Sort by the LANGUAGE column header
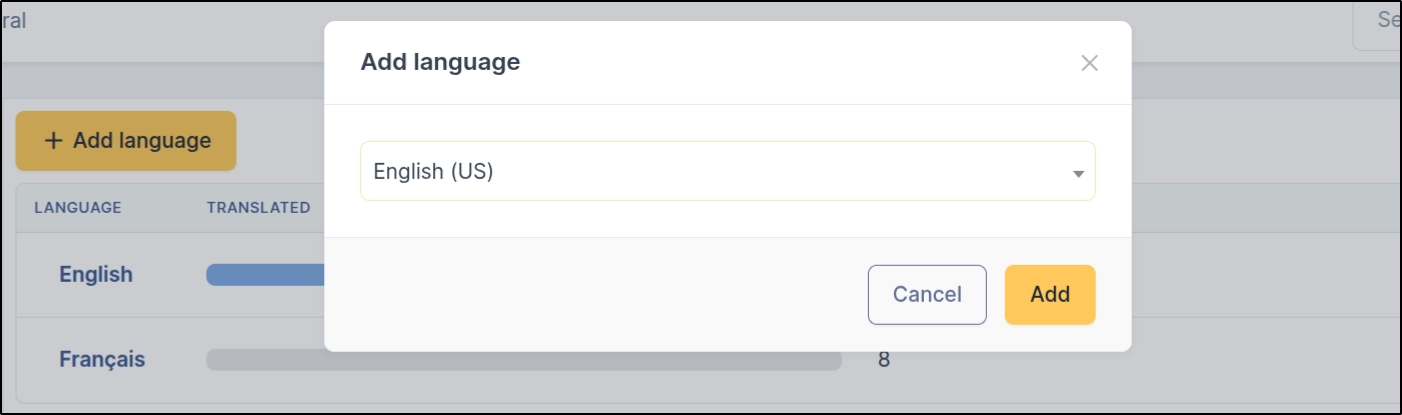This screenshot has height=415, width=1402. [x=77, y=208]
